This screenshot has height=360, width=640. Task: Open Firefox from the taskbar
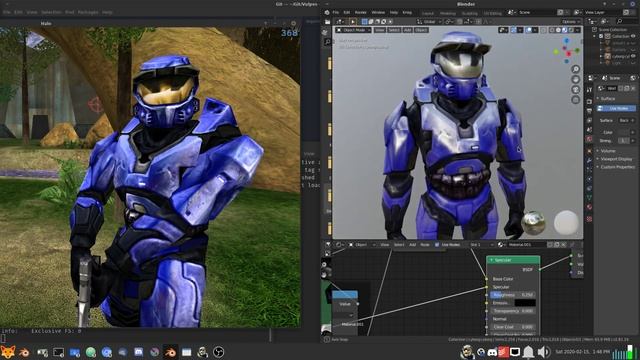coord(8,352)
